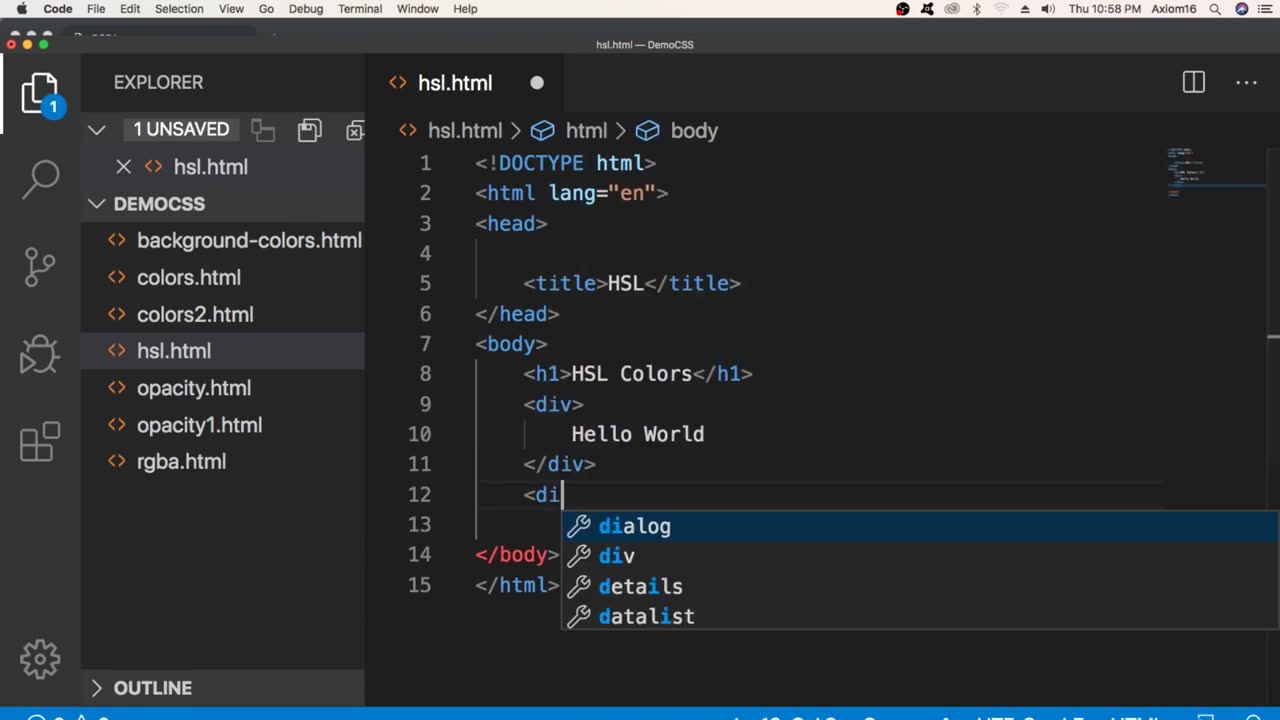The width and height of the screenshot is (1280, 720).
Task: Click the Wi-Fi menu bar icon
Action: point(1001,9)
